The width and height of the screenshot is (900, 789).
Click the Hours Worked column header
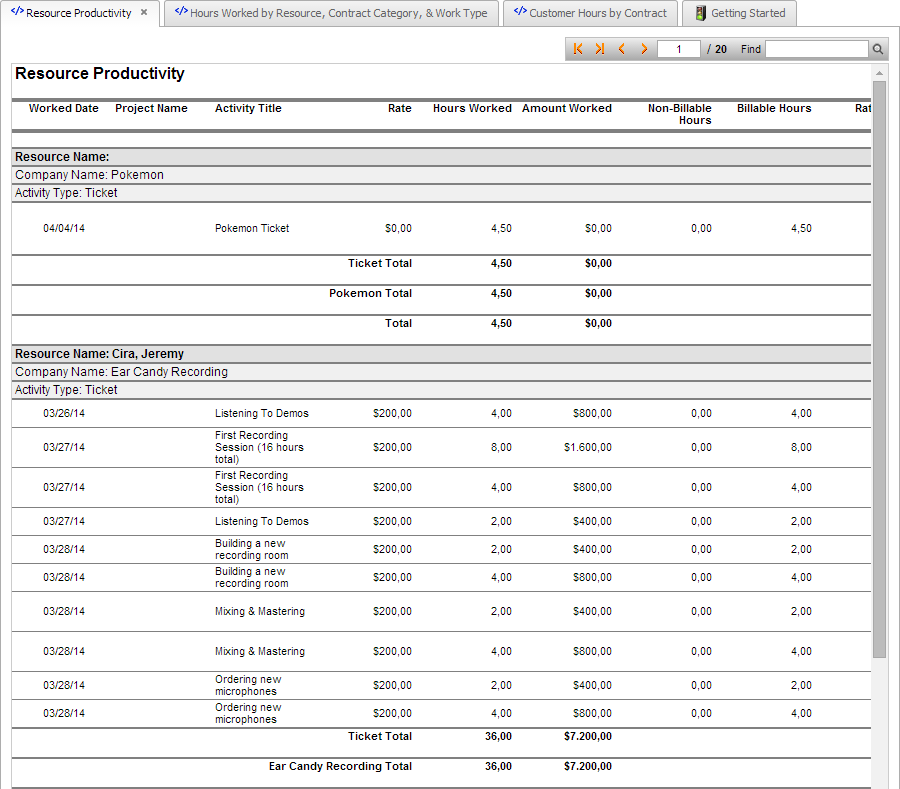(472, 108)
